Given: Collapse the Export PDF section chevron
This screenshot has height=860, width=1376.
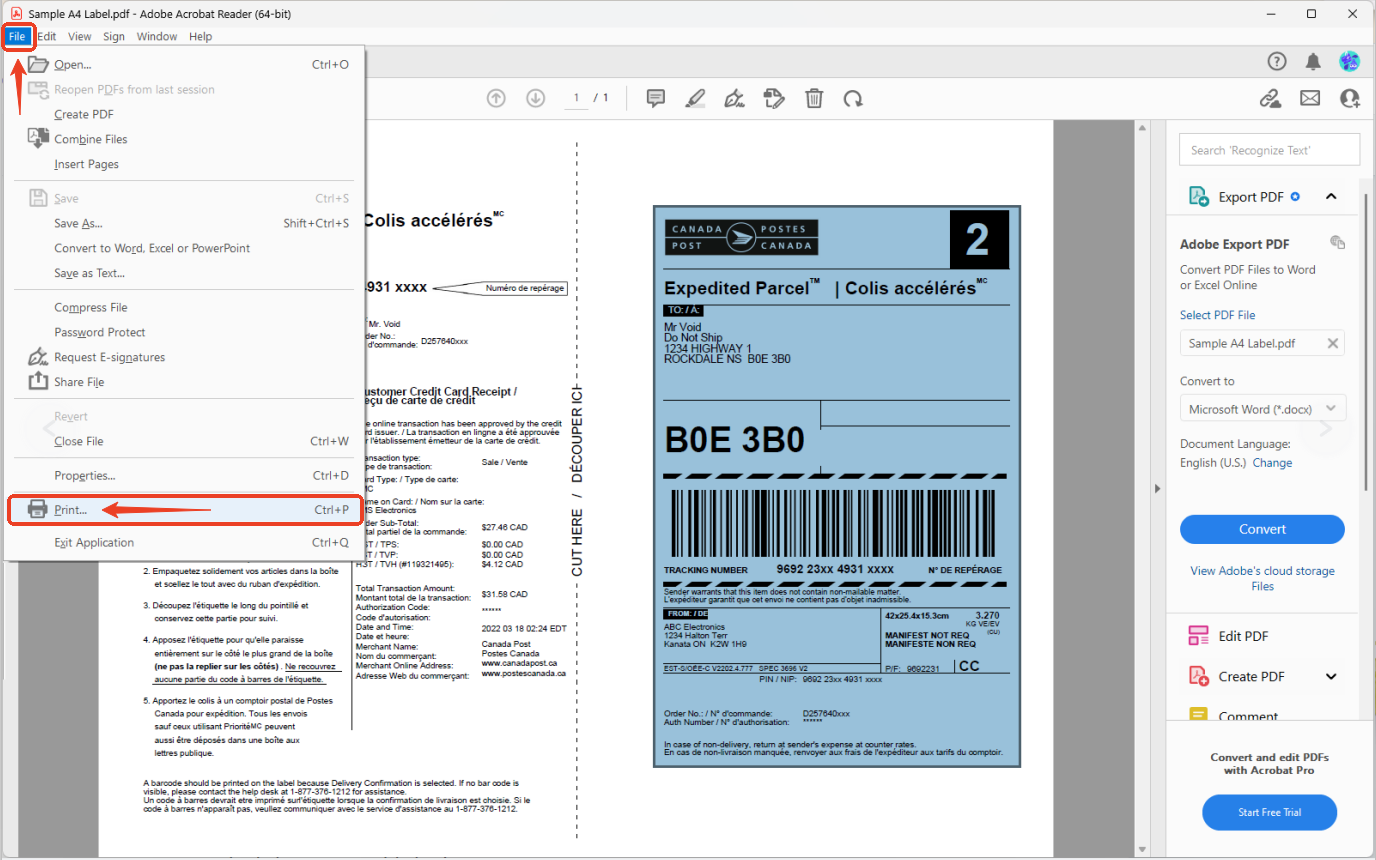Looking at the screenshot, I should (x=1331, y=196).
